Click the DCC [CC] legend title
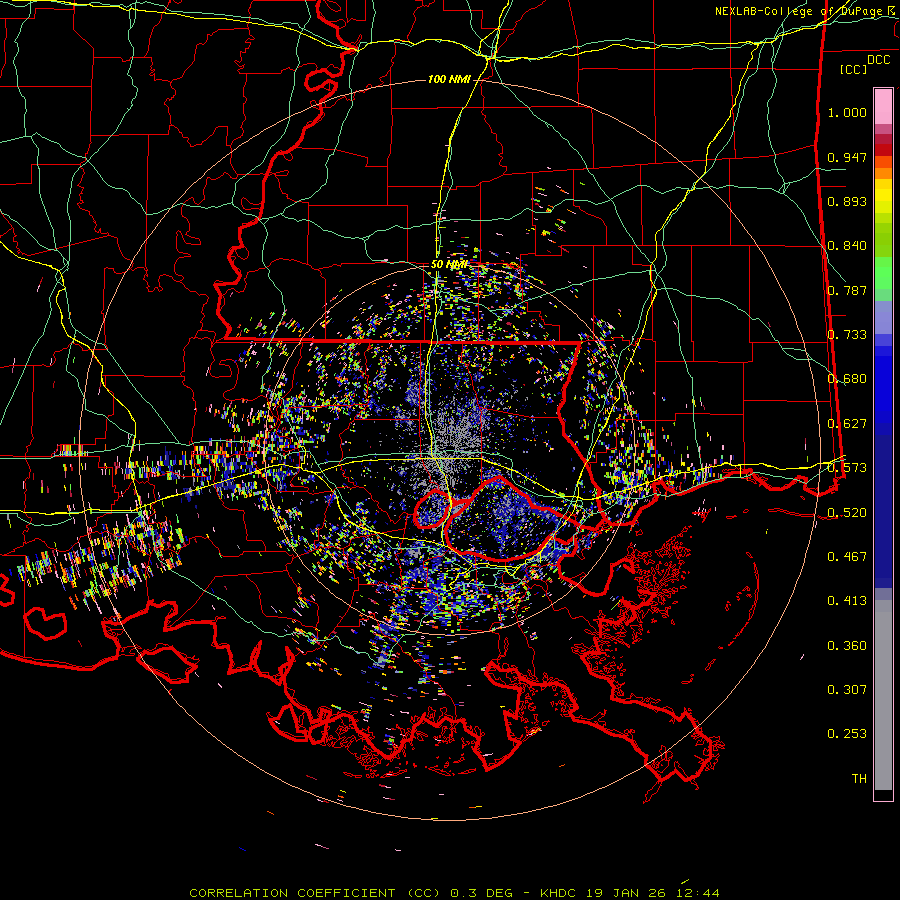Screen dimensions: 900x900 pos(865,64)
